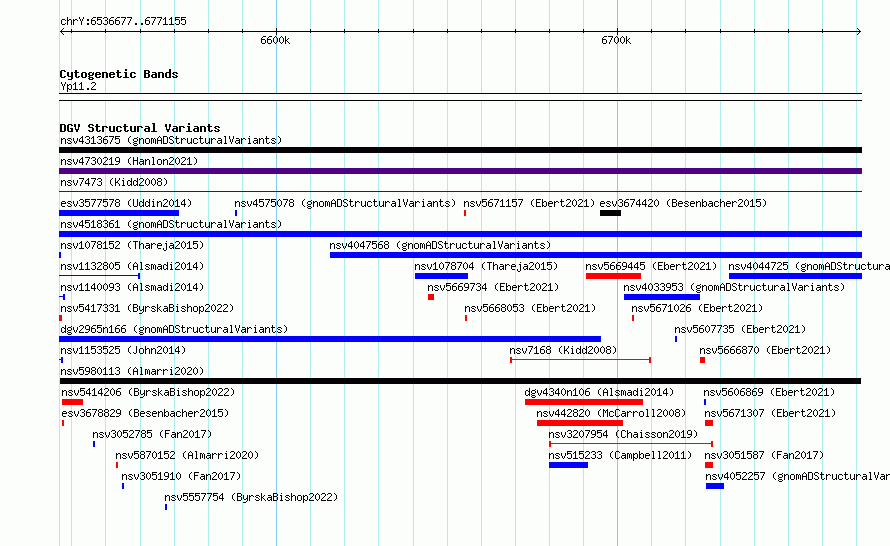This screenshot has width=890, height=546.
Task: Click nsv442820 (McCarroll2008) label
Action: pos(611,413)
